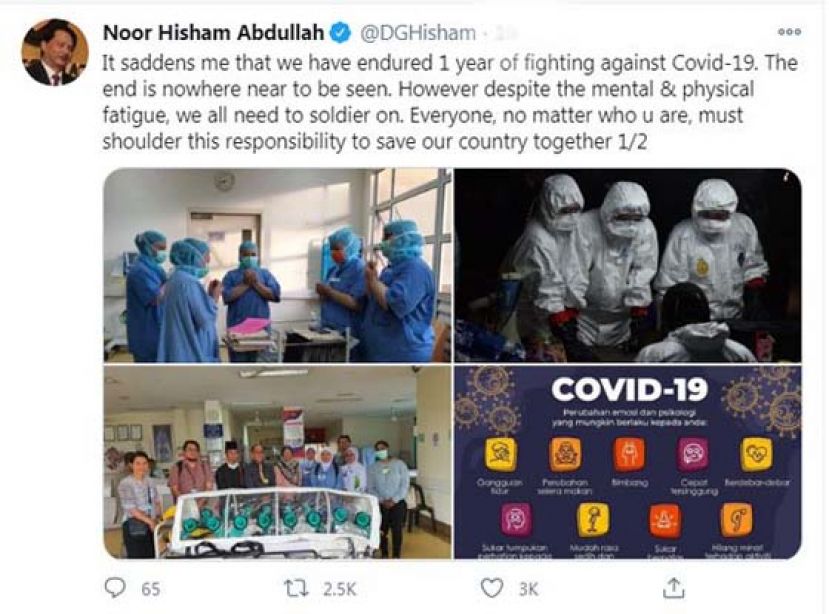Click the tweet text about Covid-19 fatigue
829x614 pixels.
pyautogui.click(x=450, y=102)
